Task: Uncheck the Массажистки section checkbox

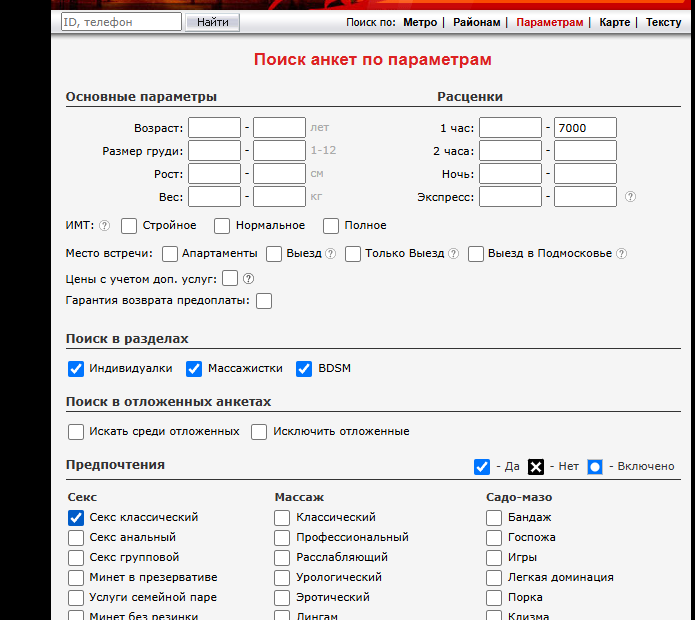Action: tap(194, 369)
